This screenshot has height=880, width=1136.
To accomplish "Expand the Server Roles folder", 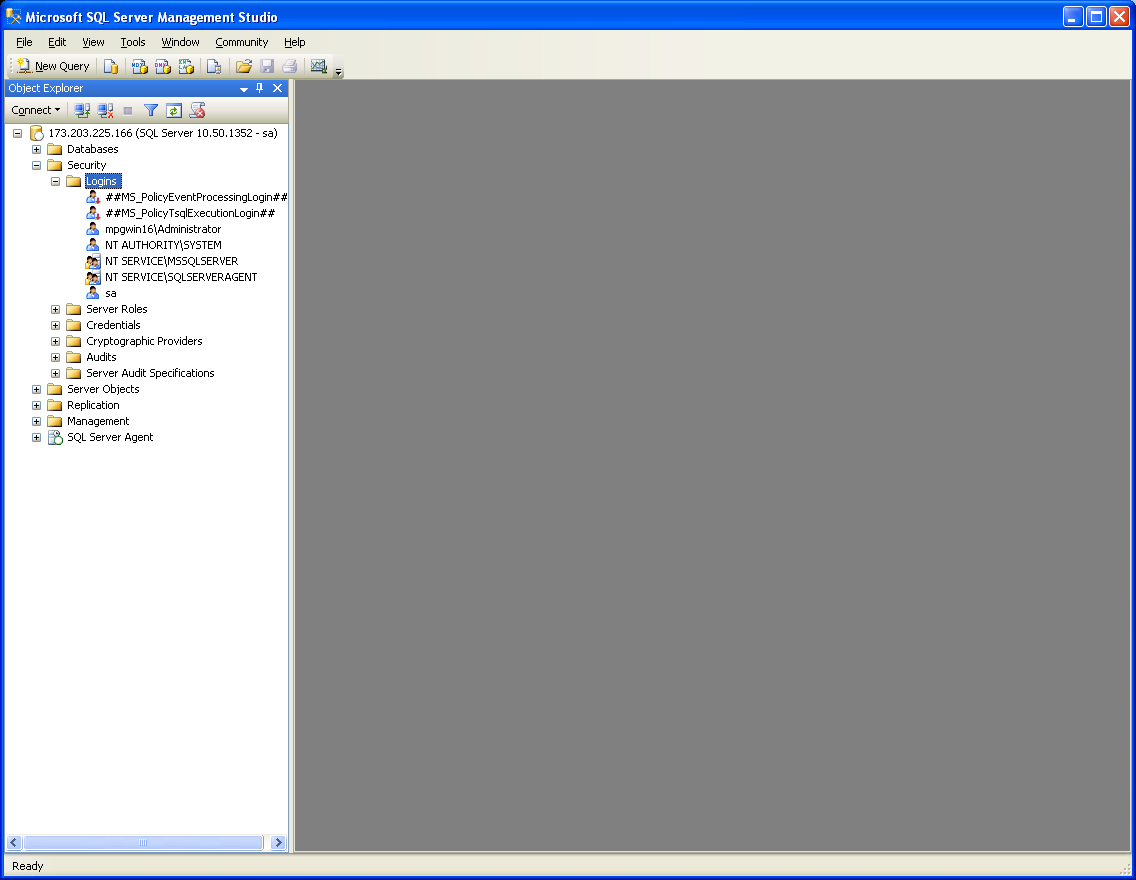I will (x=55, y=309).
